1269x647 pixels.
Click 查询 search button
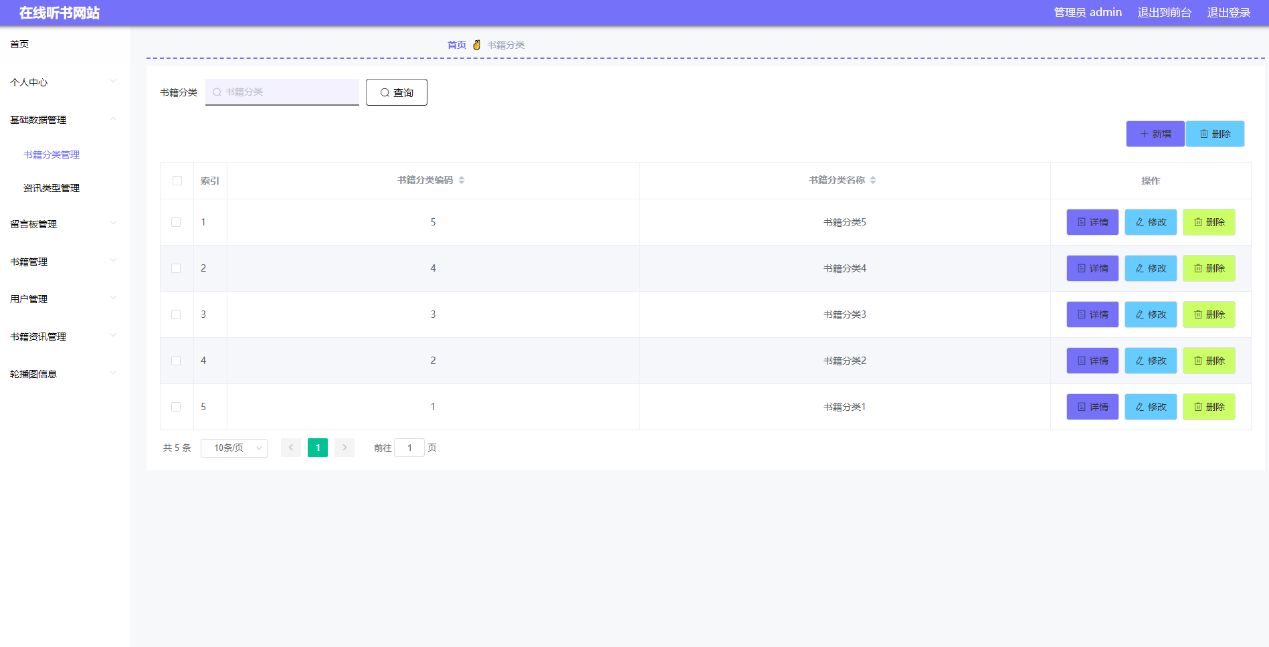click(x=397, y=92)
